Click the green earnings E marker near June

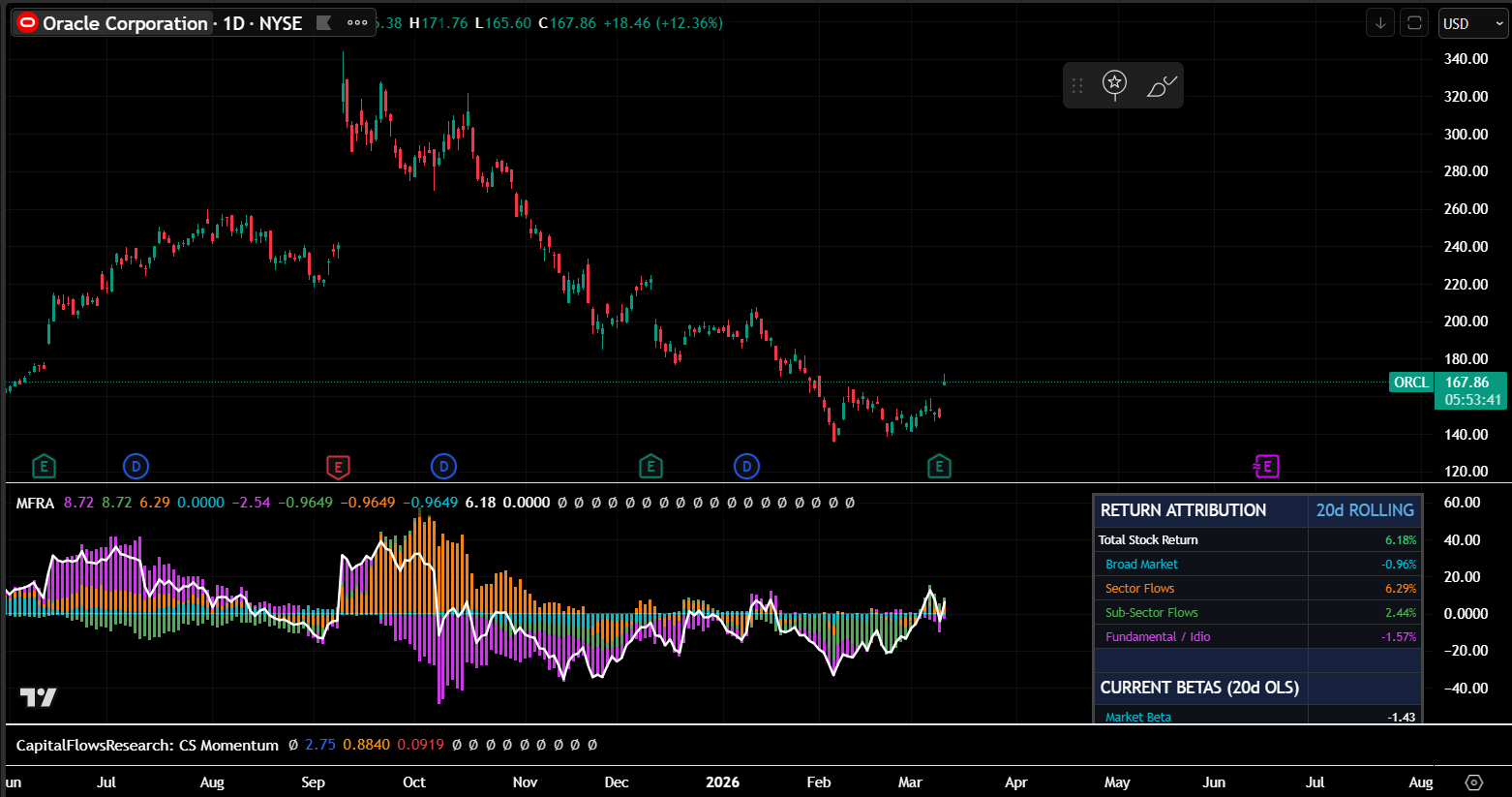pyautogui.click(x=44, y=467)
